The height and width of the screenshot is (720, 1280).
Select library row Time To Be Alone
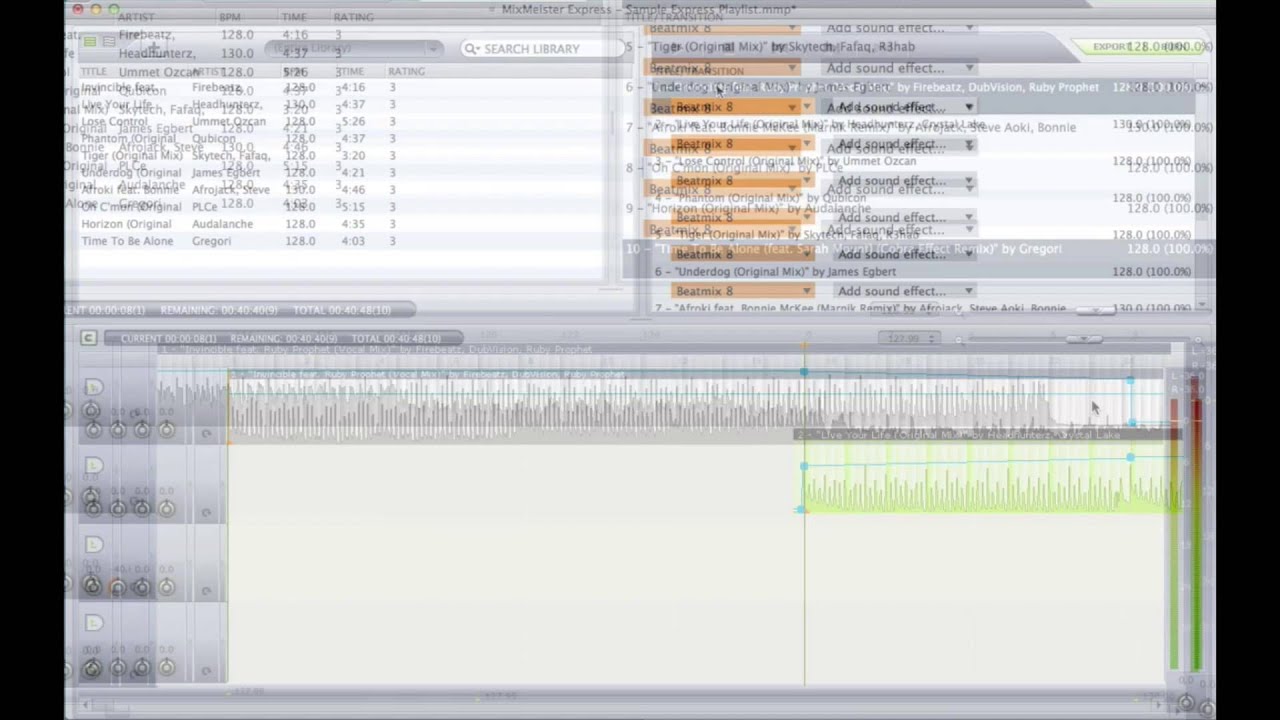click(x=340, y=241)
